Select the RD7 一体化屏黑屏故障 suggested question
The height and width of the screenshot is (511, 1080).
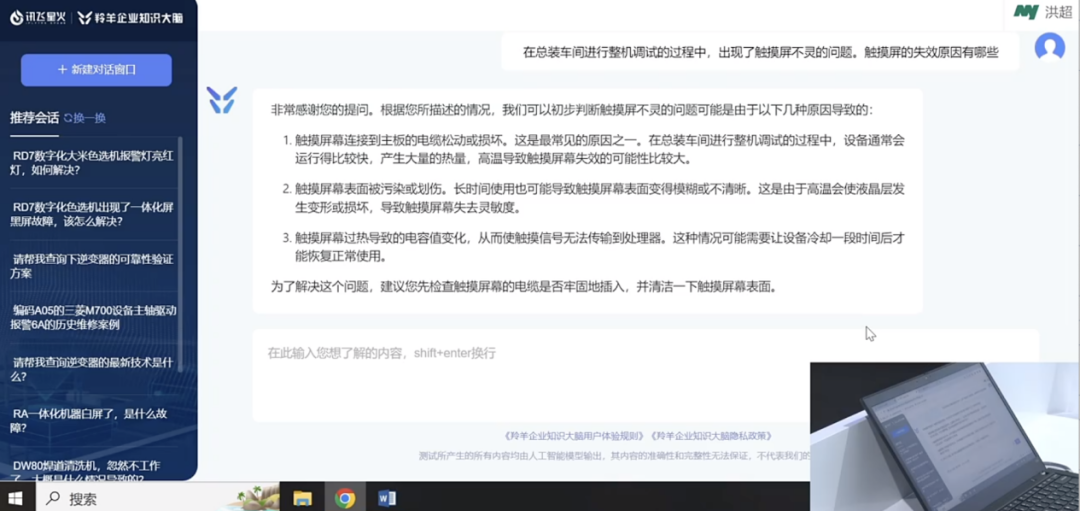coord(92,214)
